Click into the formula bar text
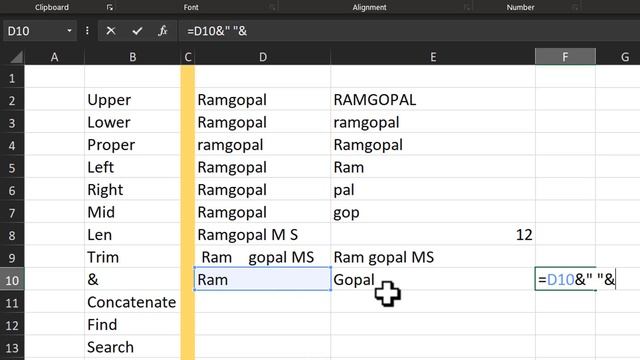 tap(409, 31)
